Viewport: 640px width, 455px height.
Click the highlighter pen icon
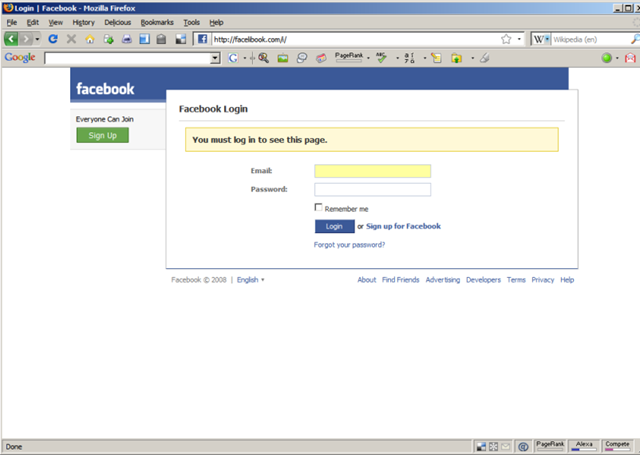point(484,58)
